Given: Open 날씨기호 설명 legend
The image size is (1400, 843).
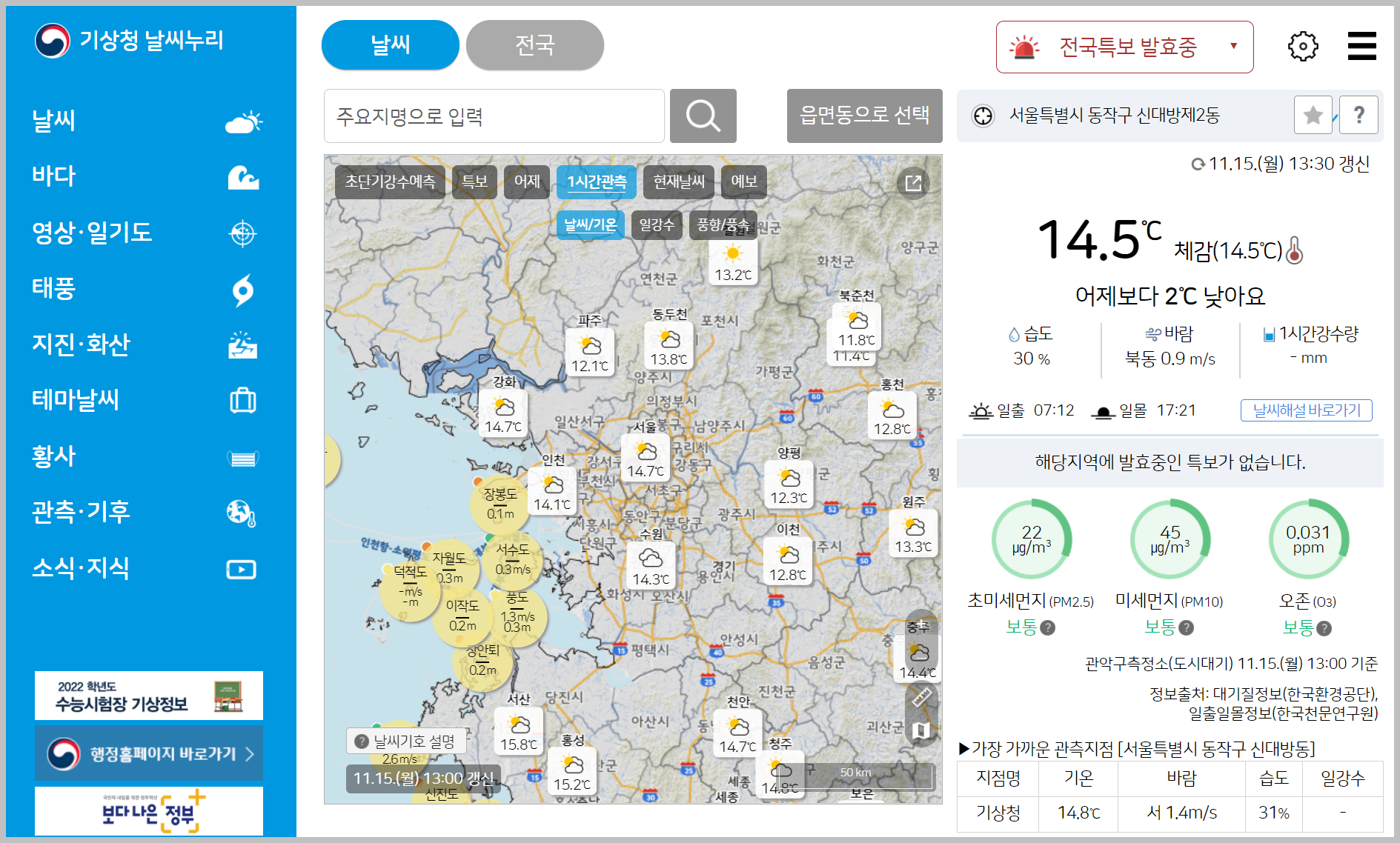Looking at the screenshot, I should (406, 741).
